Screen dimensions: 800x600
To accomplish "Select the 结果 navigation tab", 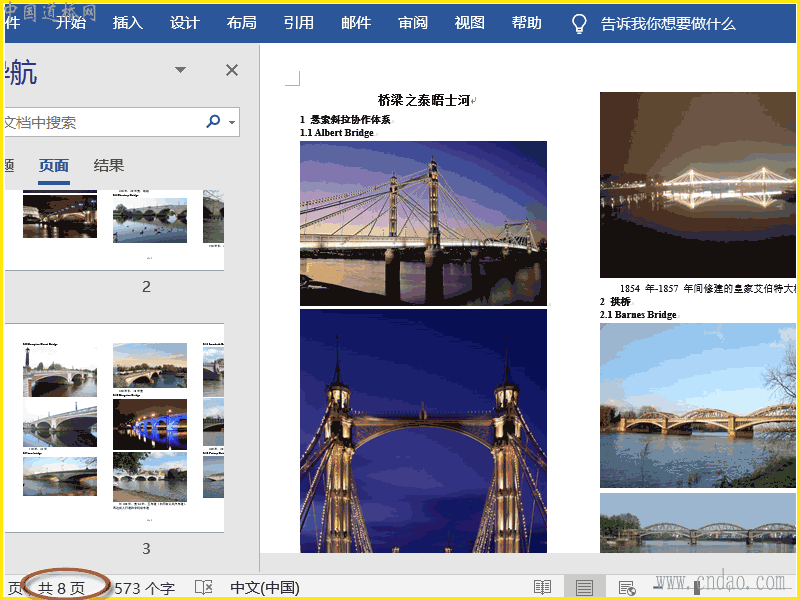I will point(109,166).
